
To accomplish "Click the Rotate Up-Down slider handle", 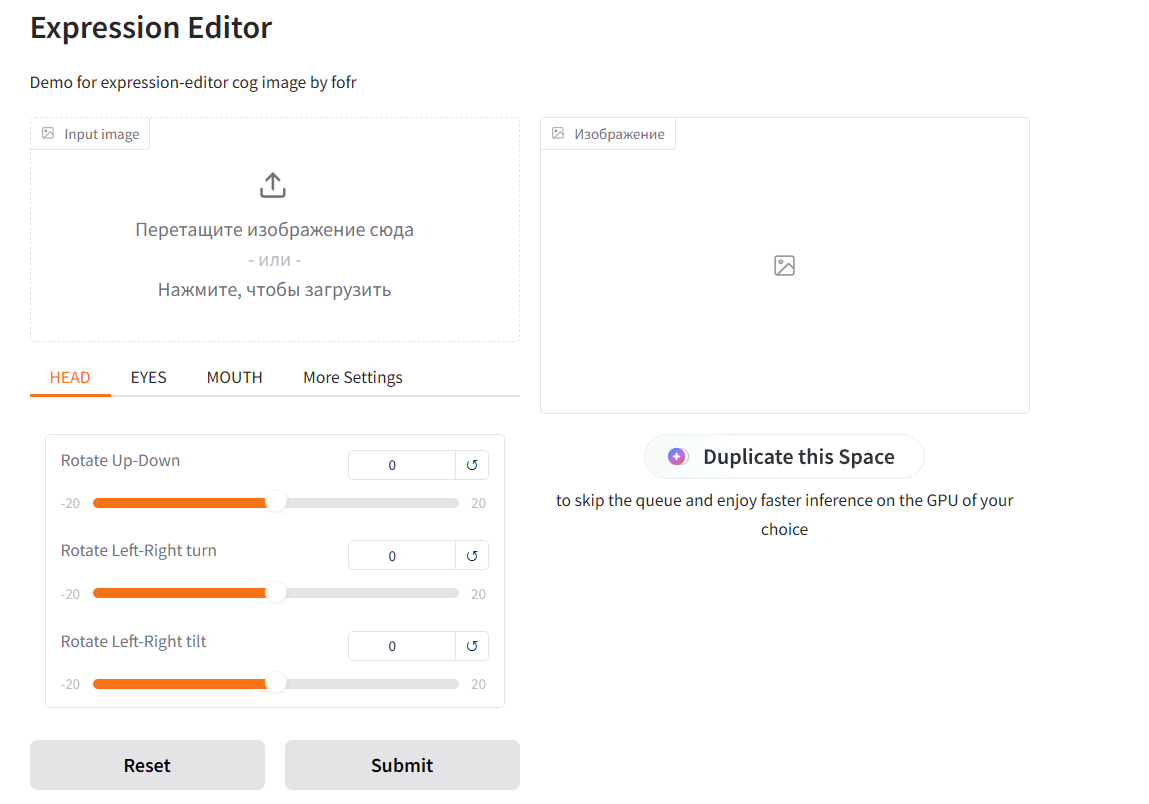I will coord(276,503).
